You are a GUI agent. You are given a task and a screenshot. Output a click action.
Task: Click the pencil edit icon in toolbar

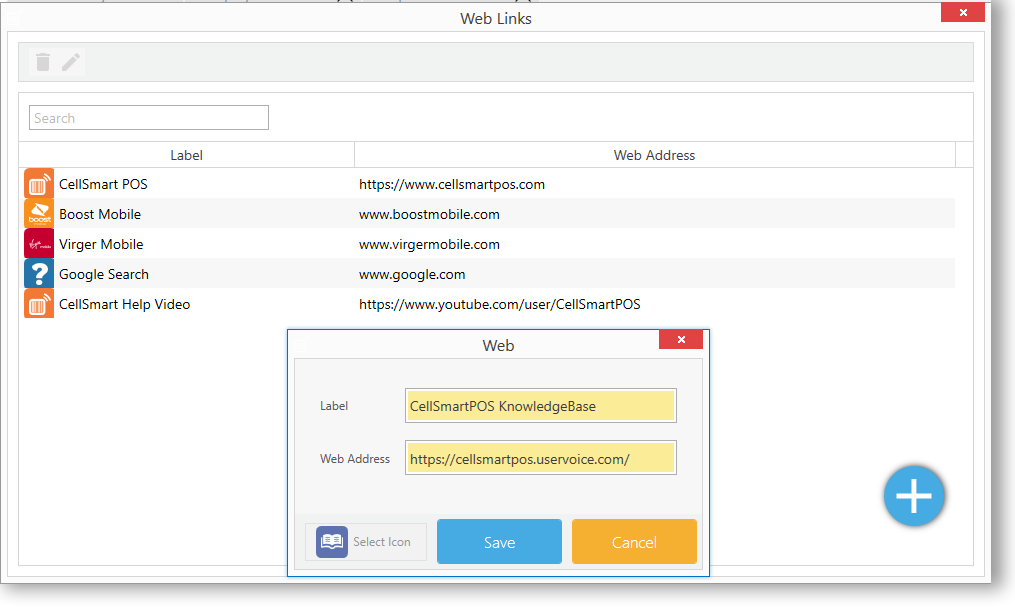click(70, 62)
